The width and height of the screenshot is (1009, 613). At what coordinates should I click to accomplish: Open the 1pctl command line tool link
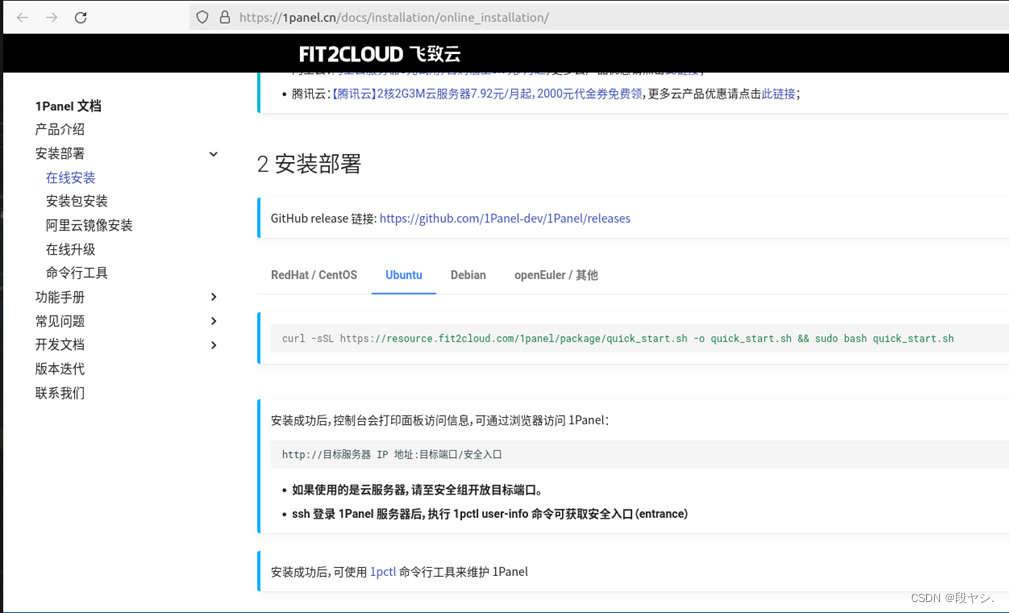[x=383, y=571]
